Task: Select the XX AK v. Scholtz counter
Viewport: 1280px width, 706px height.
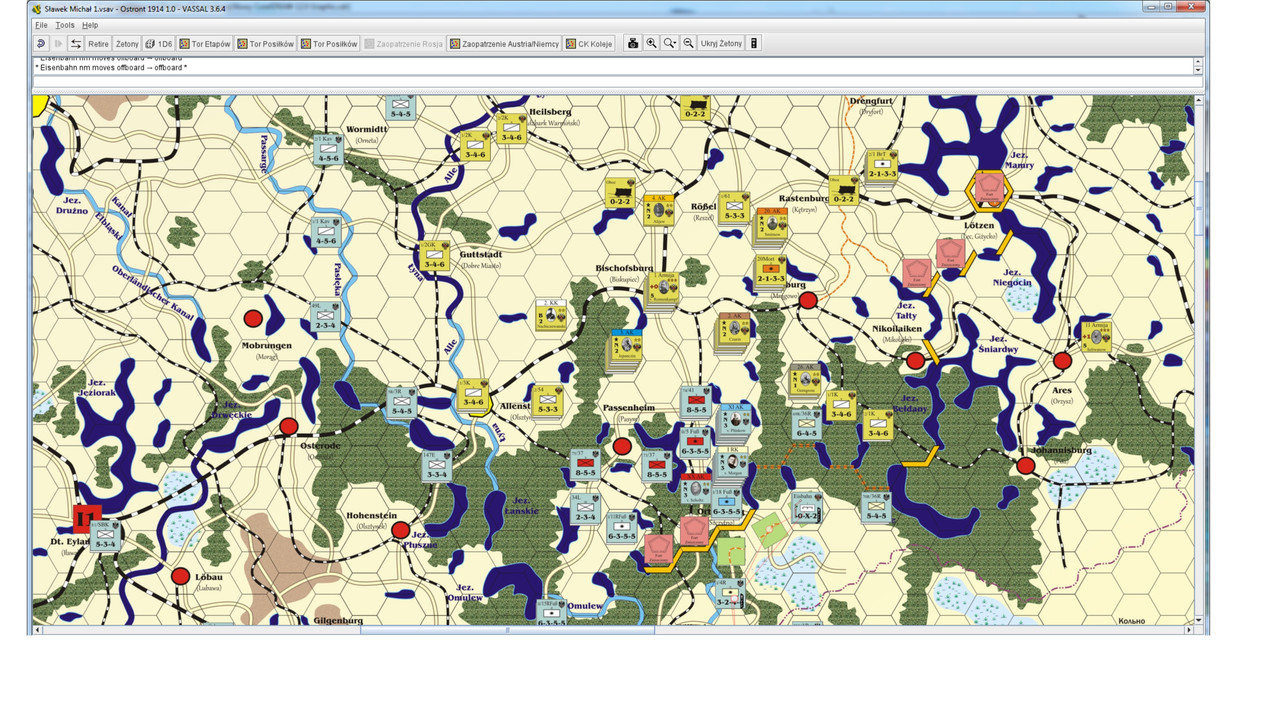Action: pos(695,490)
